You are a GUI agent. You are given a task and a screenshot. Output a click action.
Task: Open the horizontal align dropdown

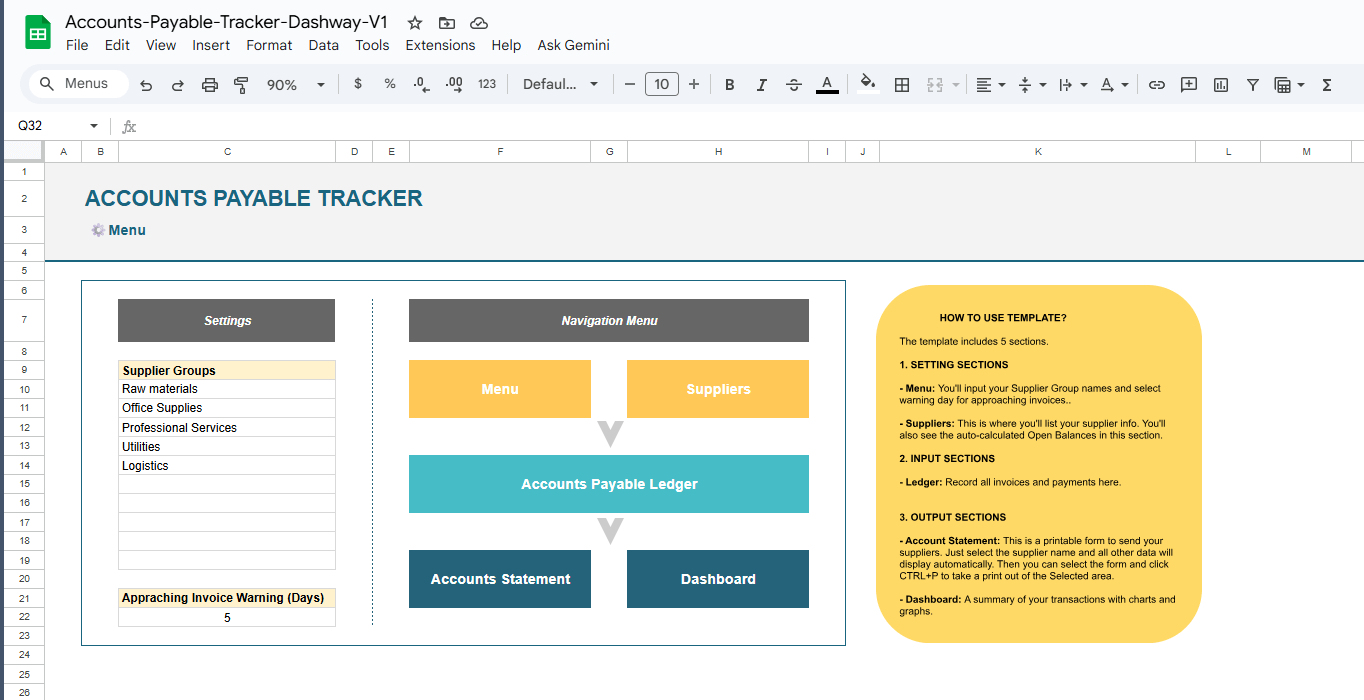(990, 85)
